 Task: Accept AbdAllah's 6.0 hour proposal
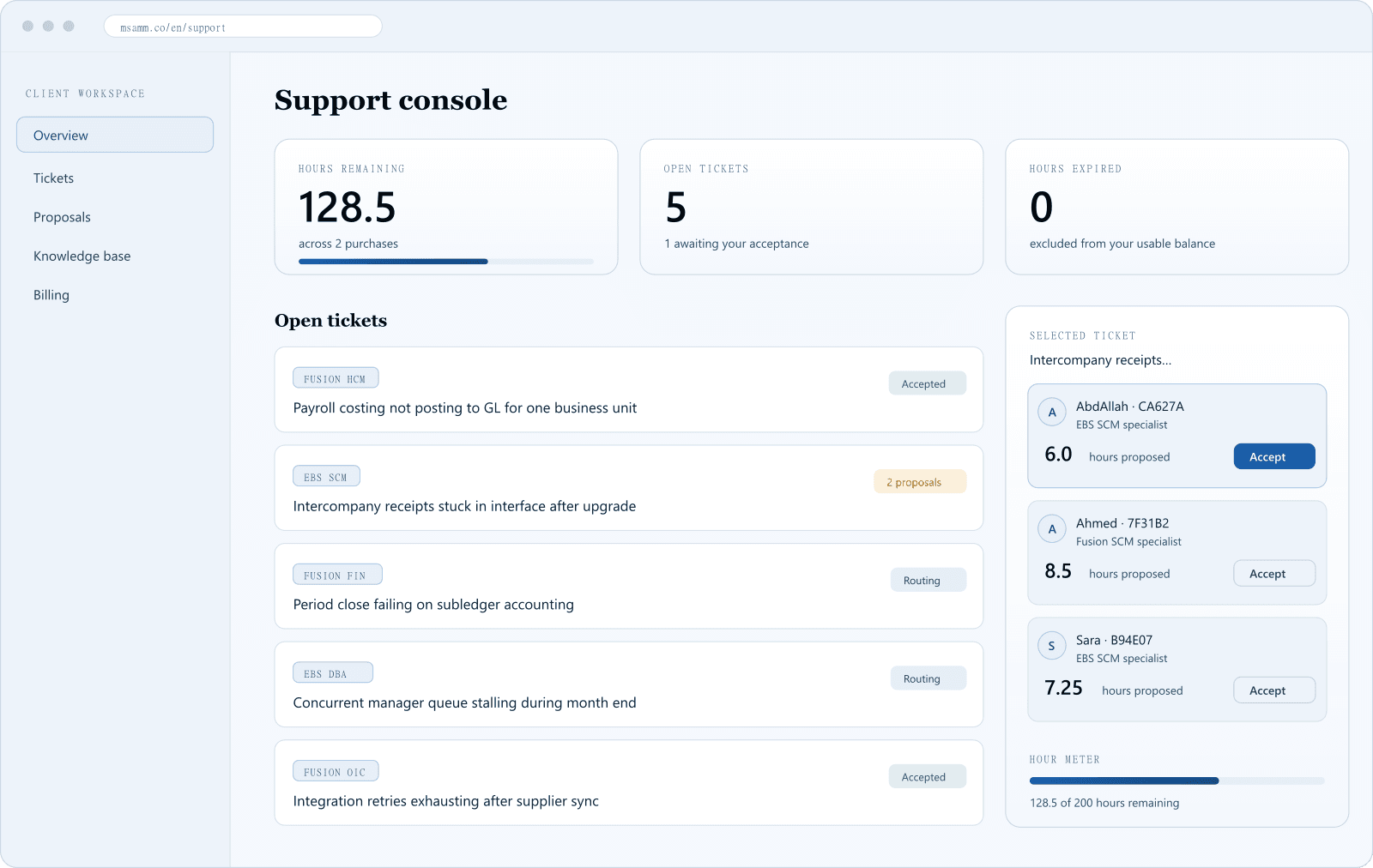(x=1274, y=456)
